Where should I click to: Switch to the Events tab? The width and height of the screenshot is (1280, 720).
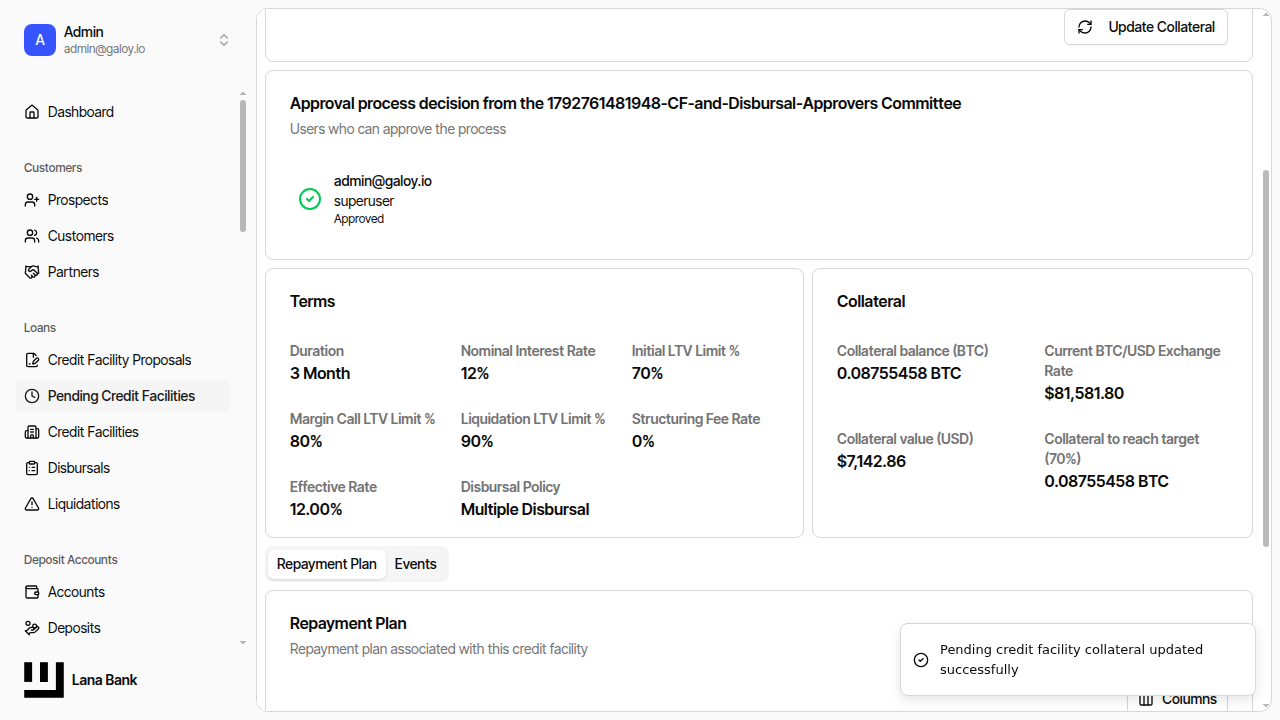coord(415,564)
